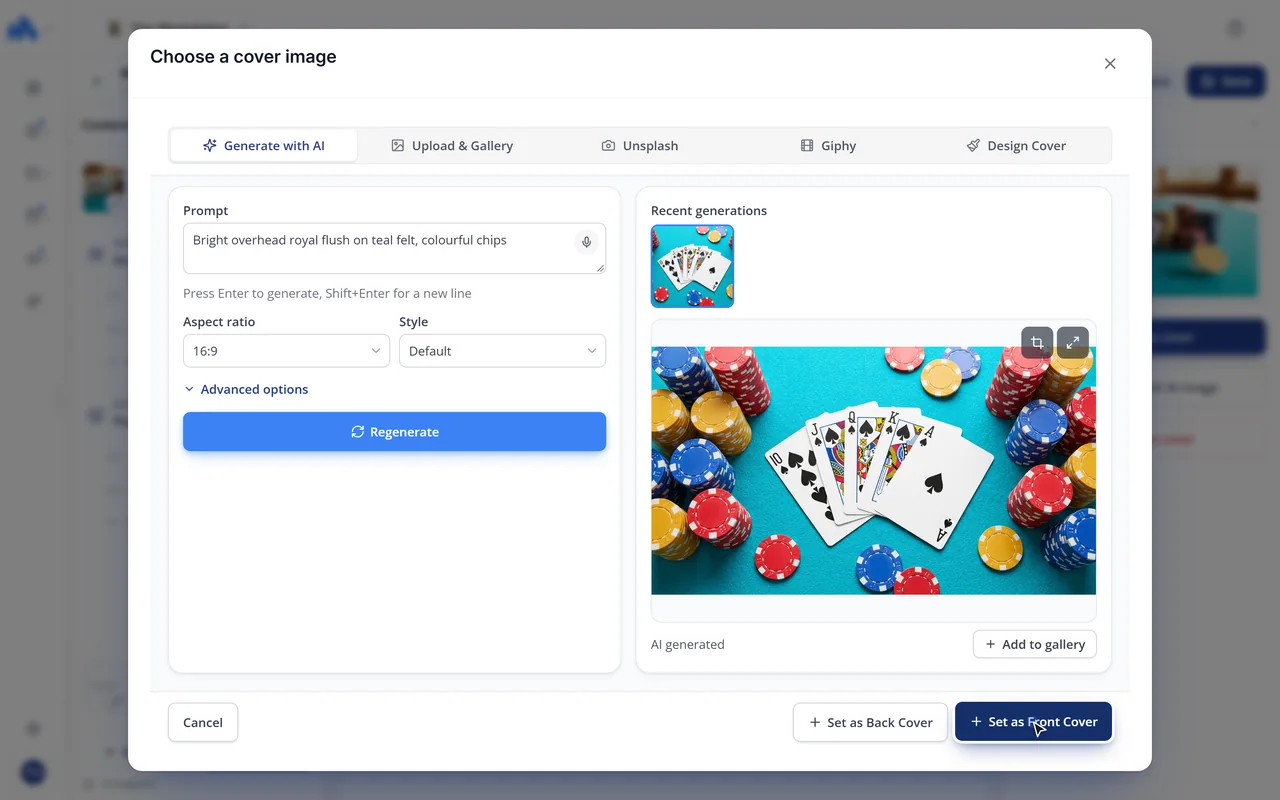Switch to the Design Cover tab

(1016, 145)
